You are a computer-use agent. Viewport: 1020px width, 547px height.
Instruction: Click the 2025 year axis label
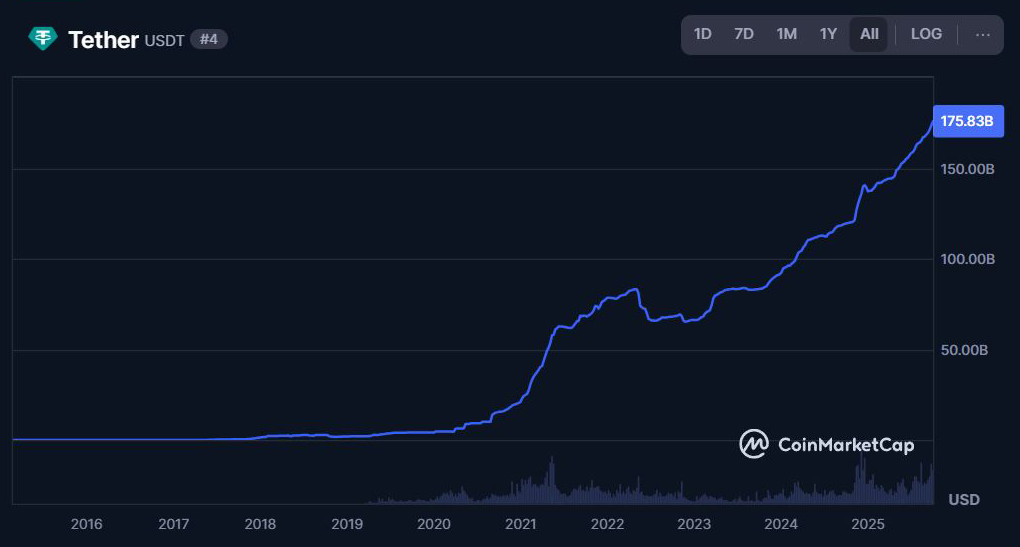(x=868, y=524)
